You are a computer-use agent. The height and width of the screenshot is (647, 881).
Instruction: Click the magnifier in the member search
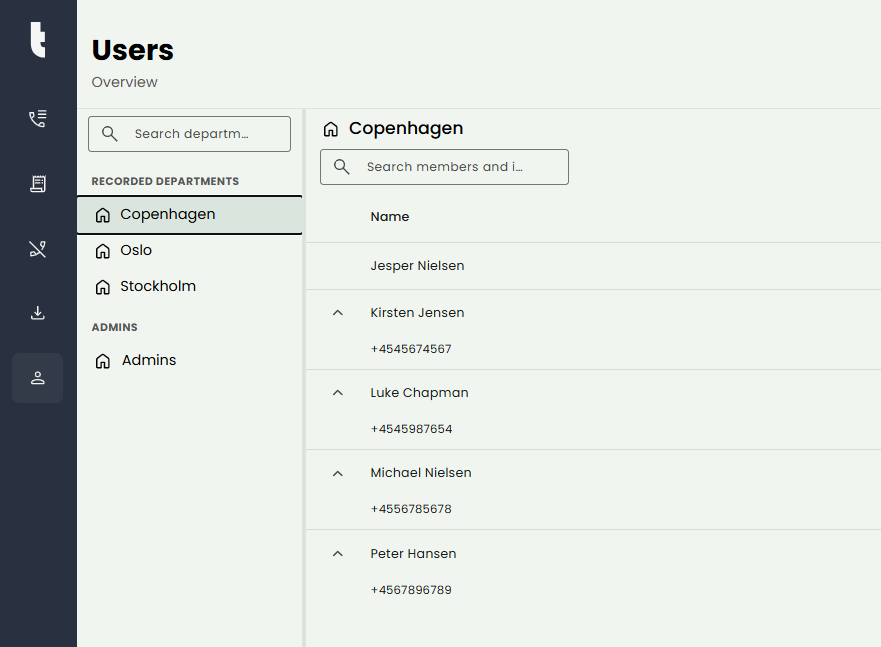[342, 167]
